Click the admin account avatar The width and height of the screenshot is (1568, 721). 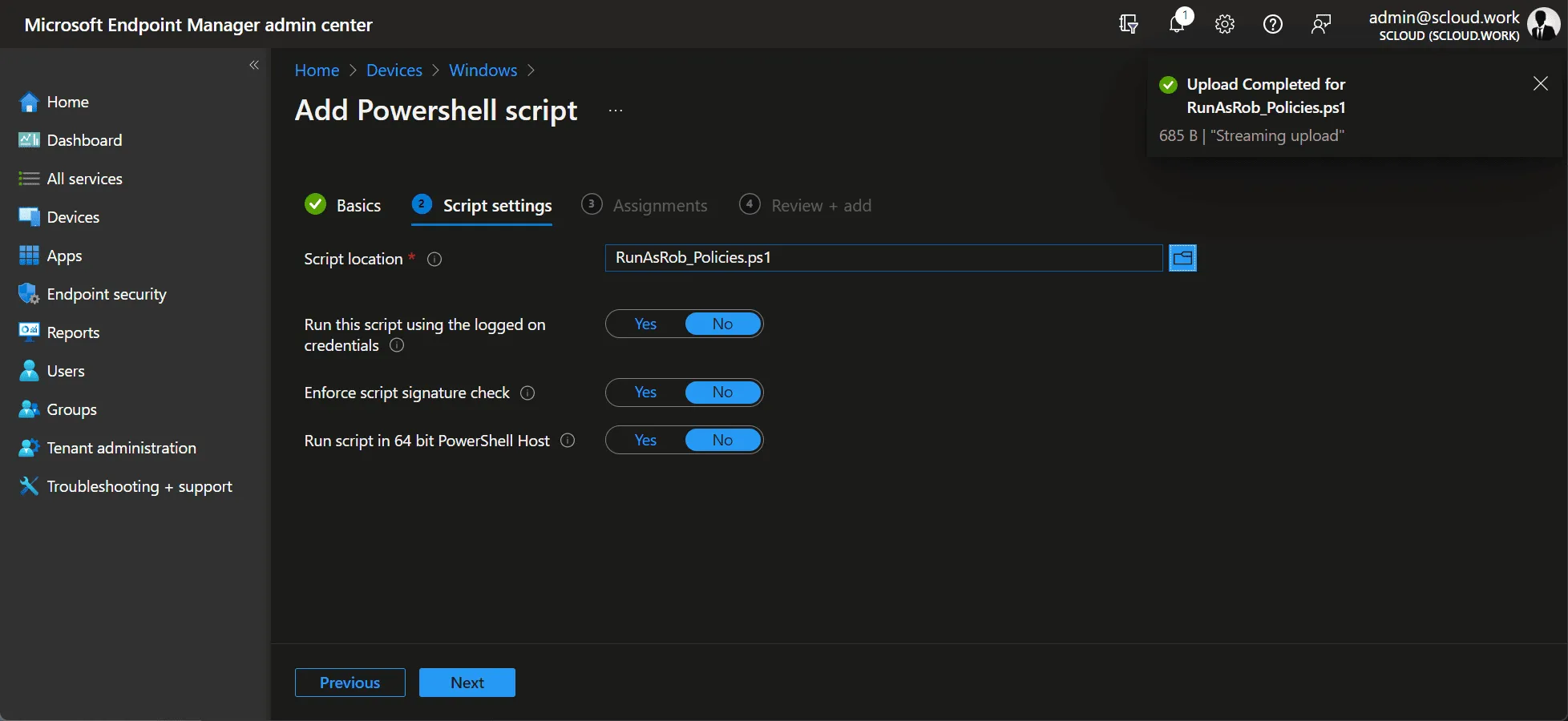[1544, 24]
